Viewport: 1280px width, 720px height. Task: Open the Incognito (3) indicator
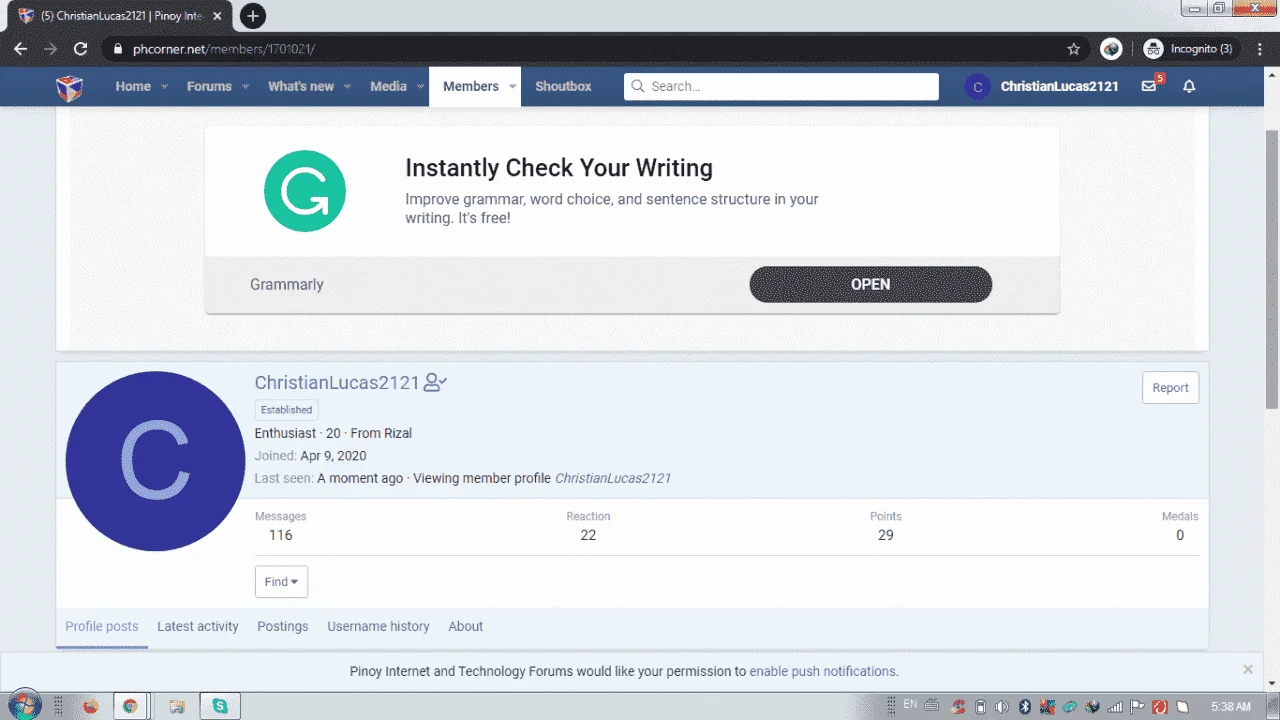pyautogui.click(x=1188, y=48)
